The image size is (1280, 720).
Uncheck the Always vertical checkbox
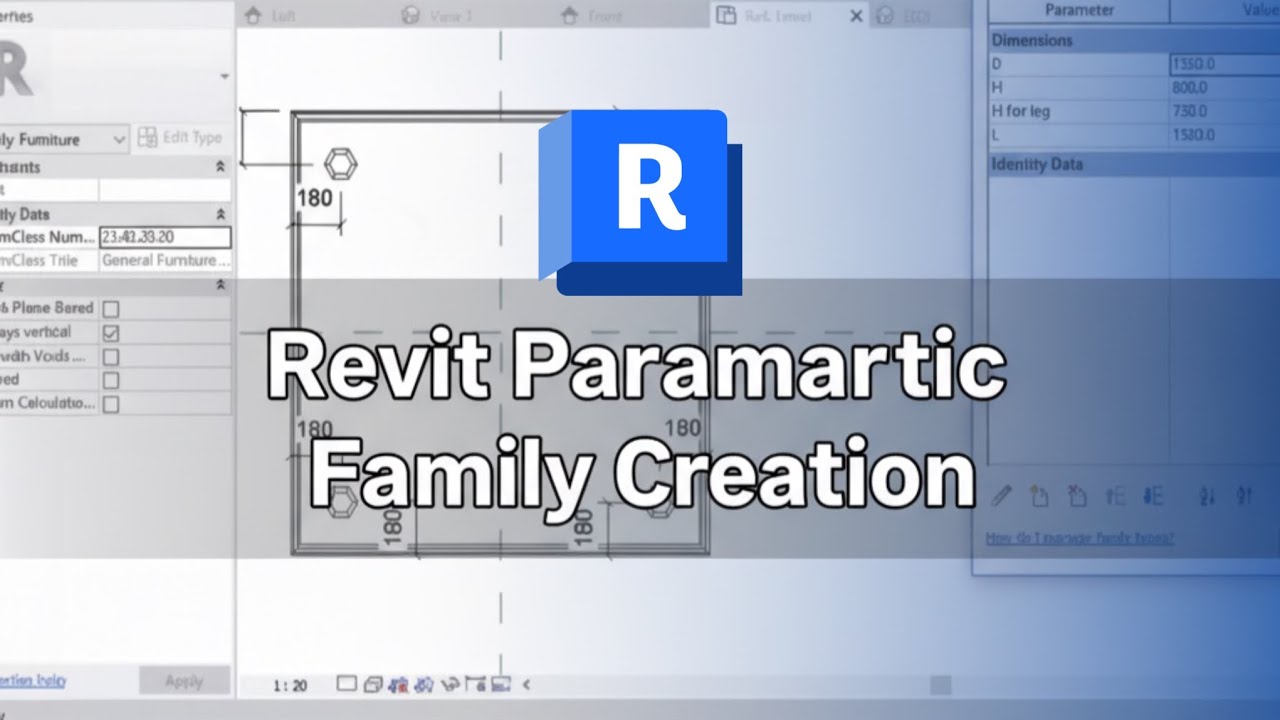tap(111, 333)
